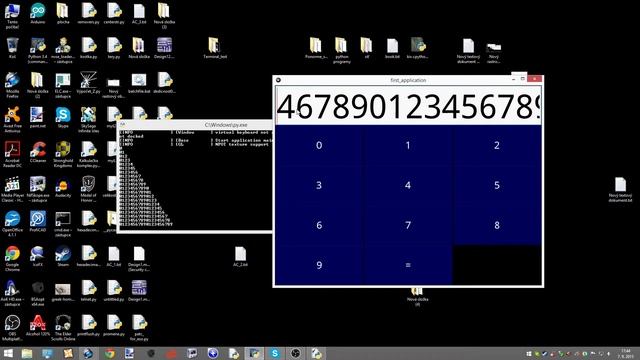
Task: Open the Steam desktop shortcut
Action: click(x=63, y=256)
